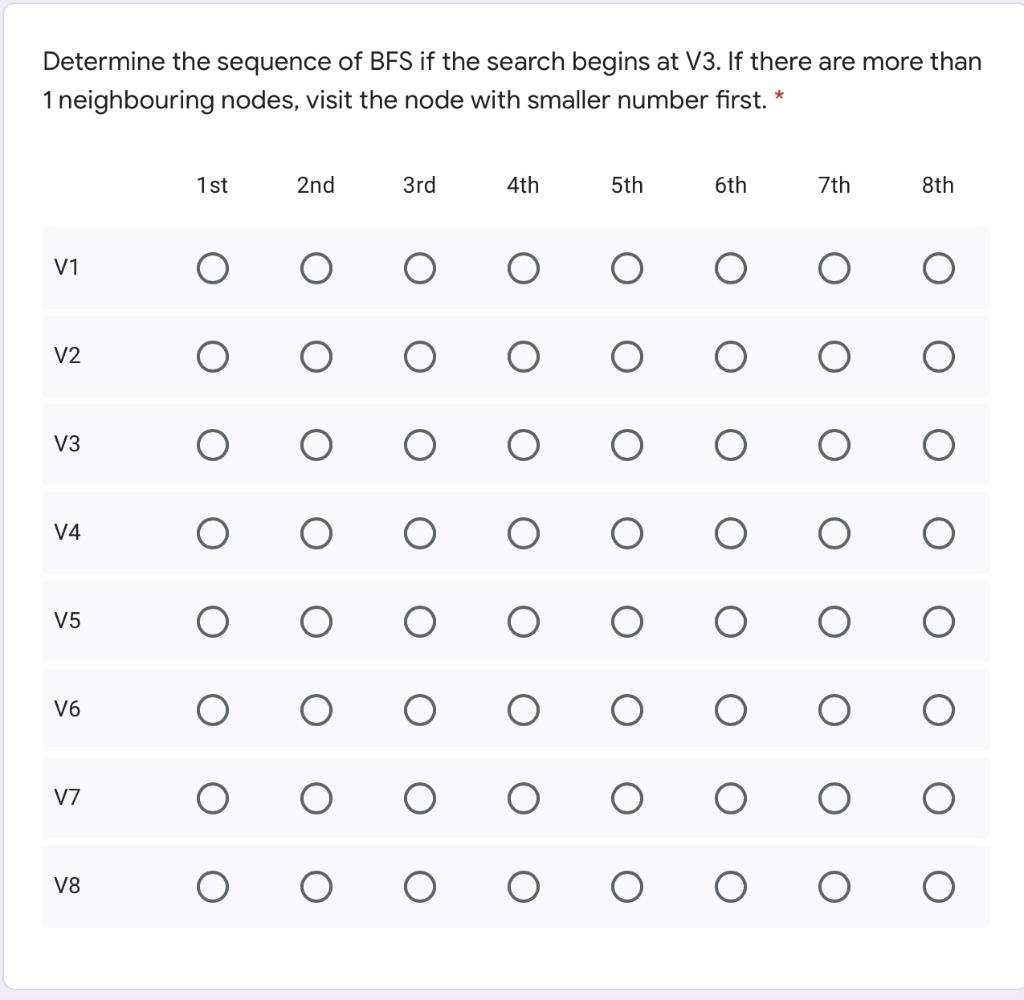Mark V5 as 2nd visited node
1024x1000 pixels.
click(x=316, y=621)
